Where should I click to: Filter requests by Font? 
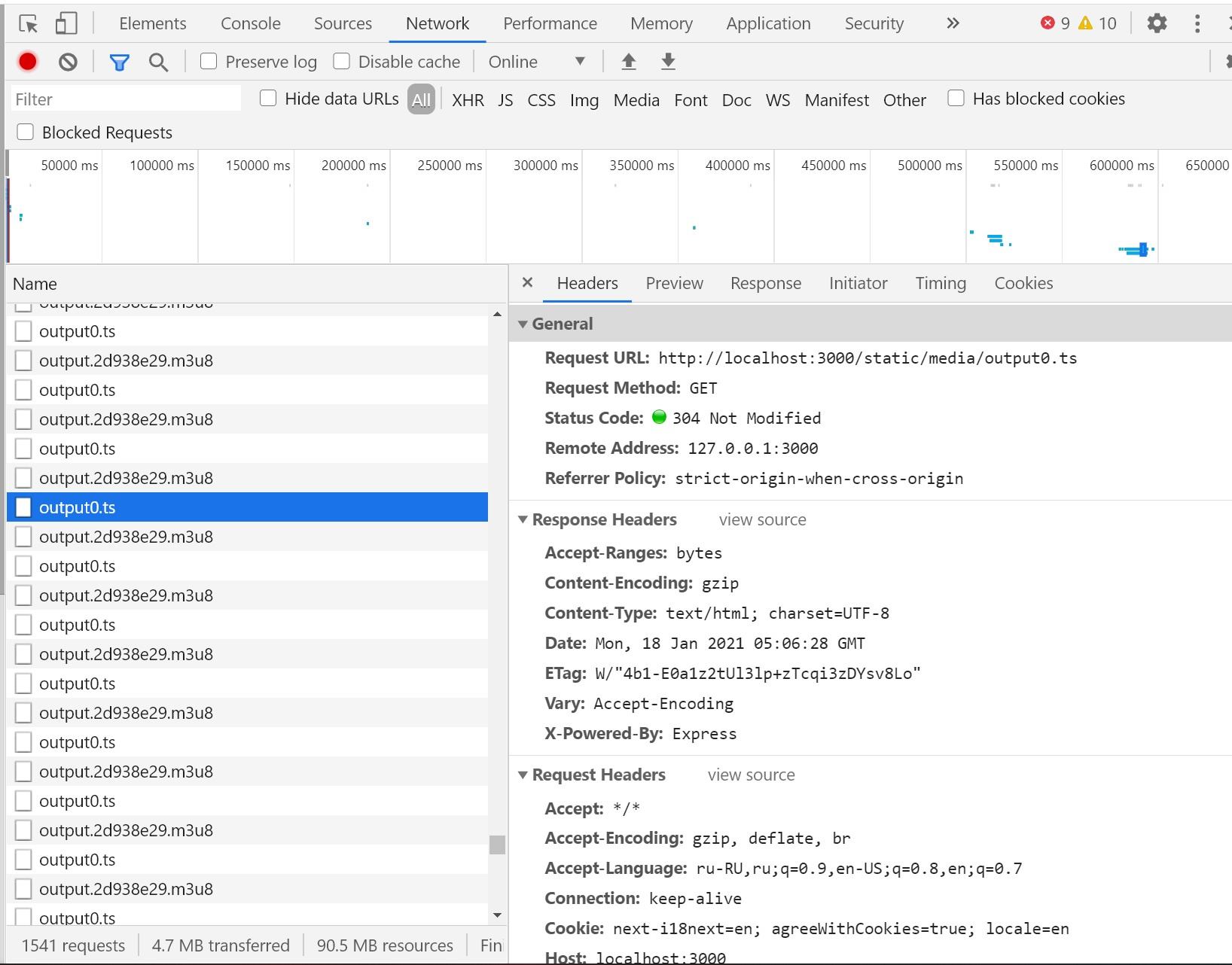(x=691, y=99)
